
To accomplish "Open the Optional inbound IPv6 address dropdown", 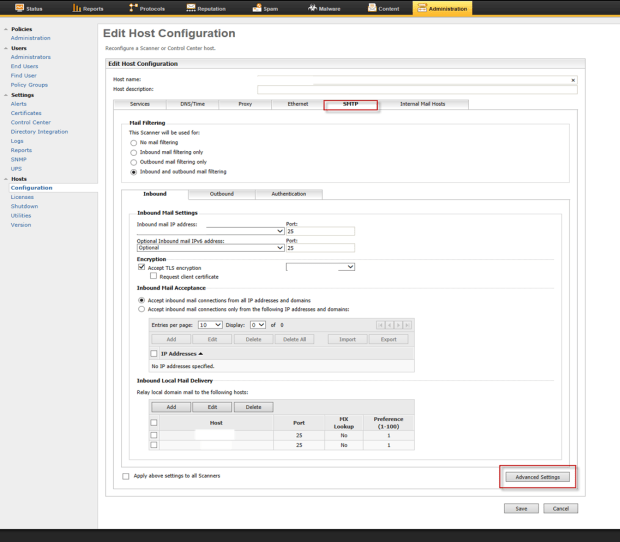I will [x=281, y=247].
